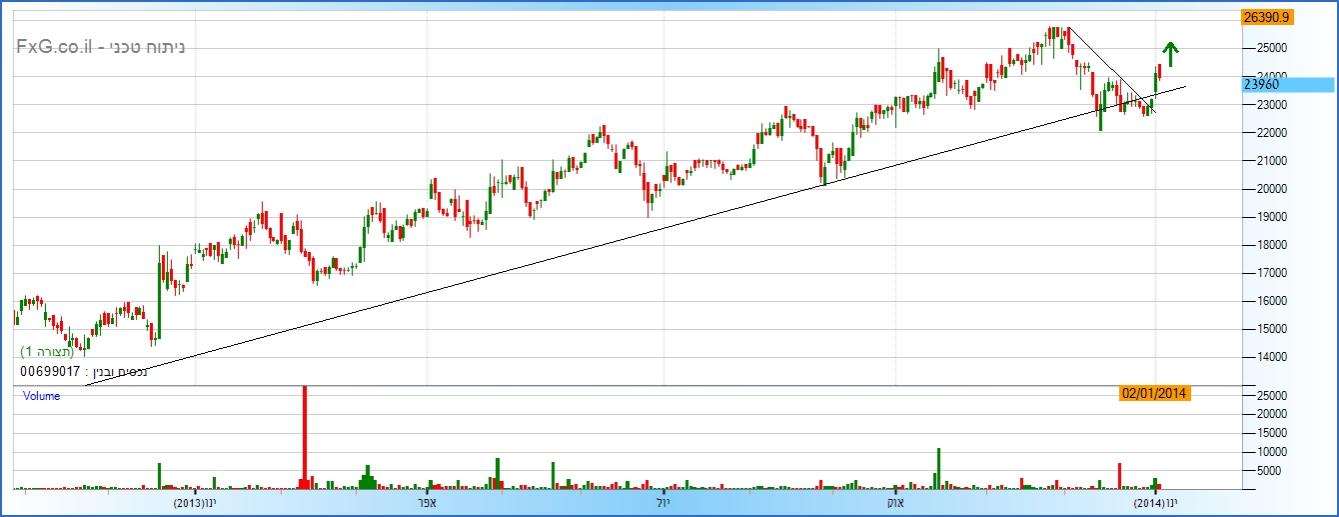Click the orange 02/01/2014 date label
The height and width of the screenshot is (517, 1339).
(1155, 394)
